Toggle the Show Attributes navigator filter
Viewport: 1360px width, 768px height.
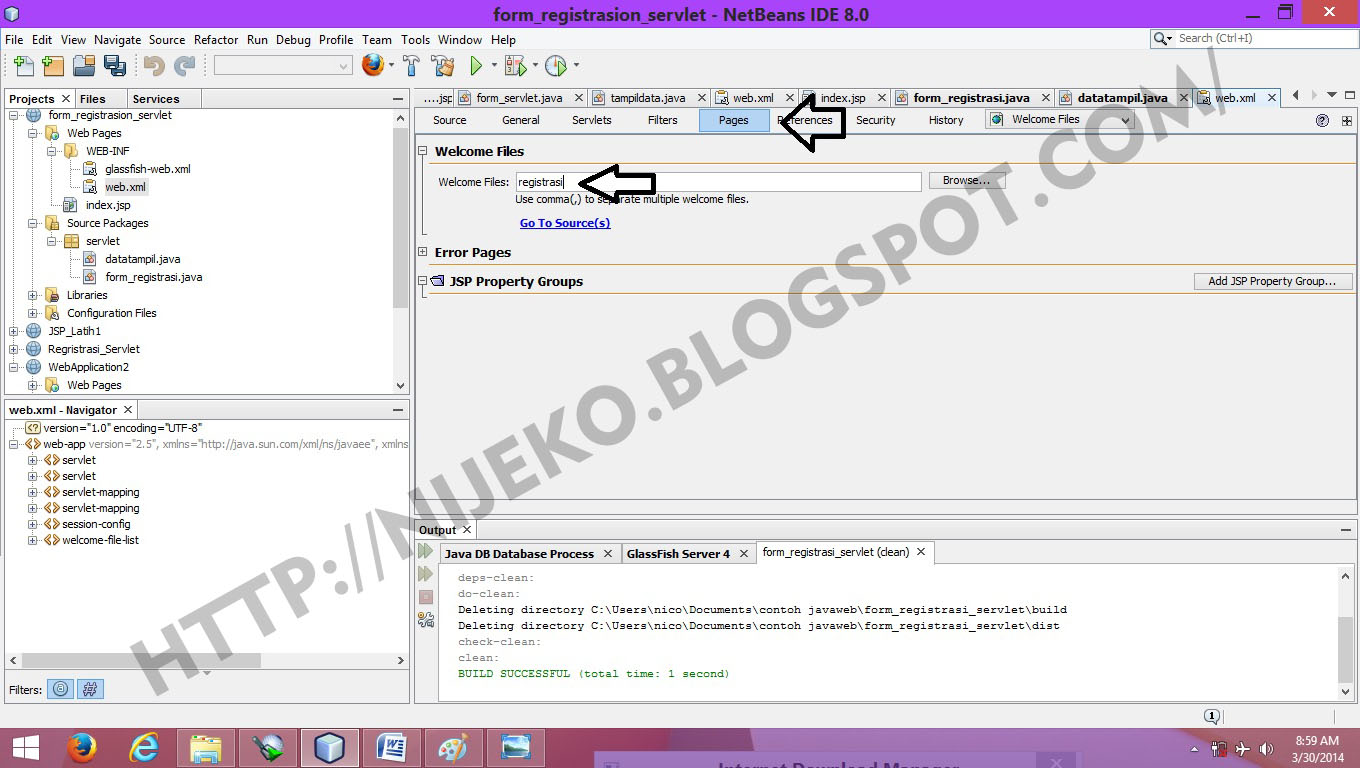pyautogui.click(x=61, y=689)
